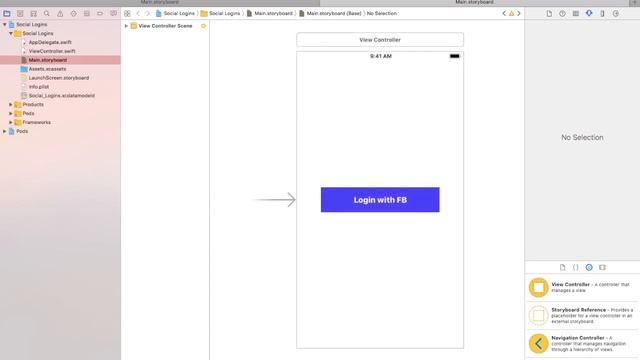
Task: Open the Project navigator folder icon
Action: coord(7,13)
